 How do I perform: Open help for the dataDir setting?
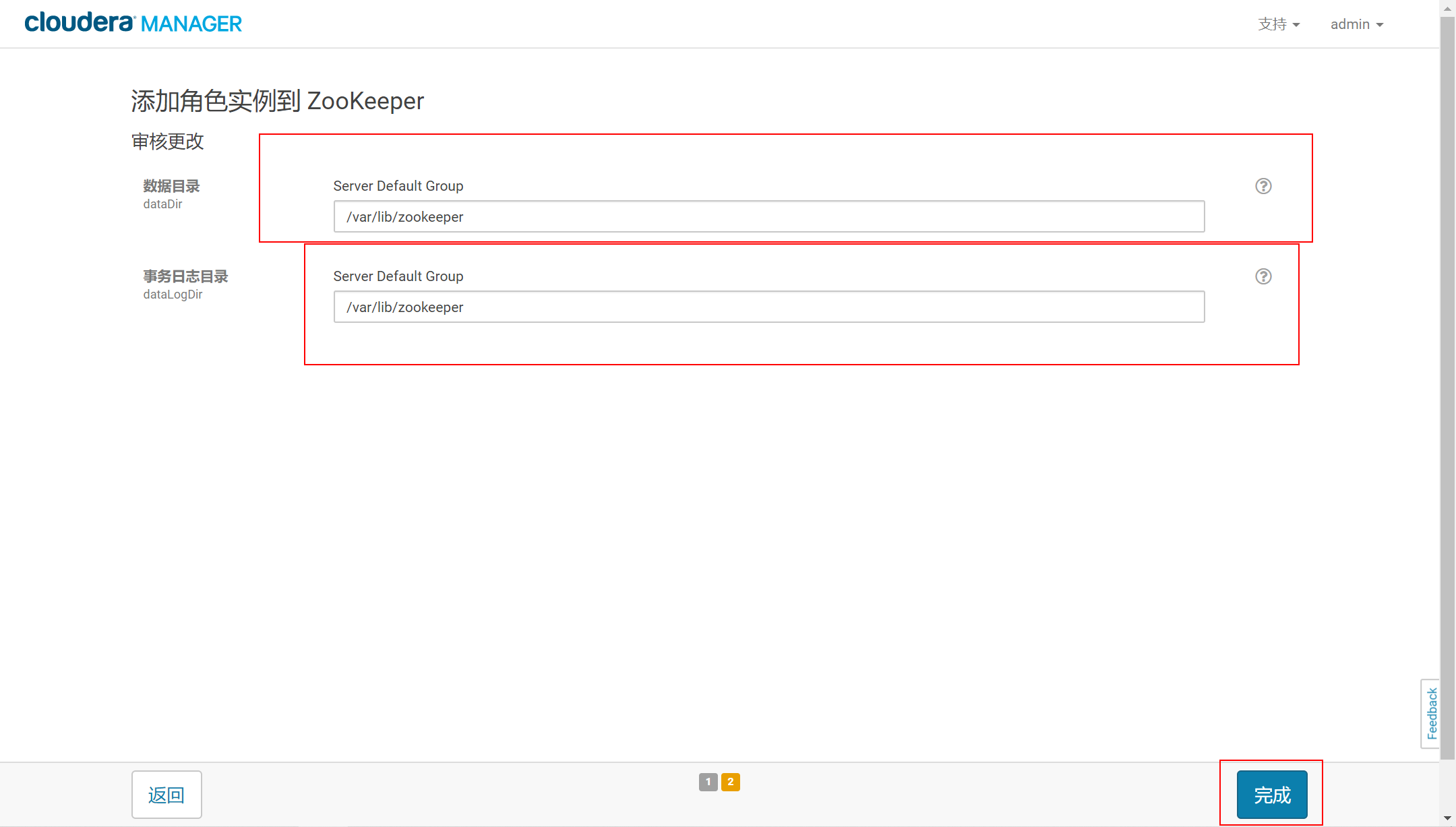pos(1263,186)
